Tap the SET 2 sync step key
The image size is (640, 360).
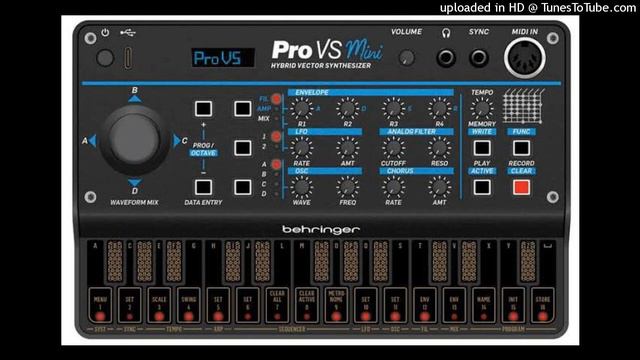(129, 305)
